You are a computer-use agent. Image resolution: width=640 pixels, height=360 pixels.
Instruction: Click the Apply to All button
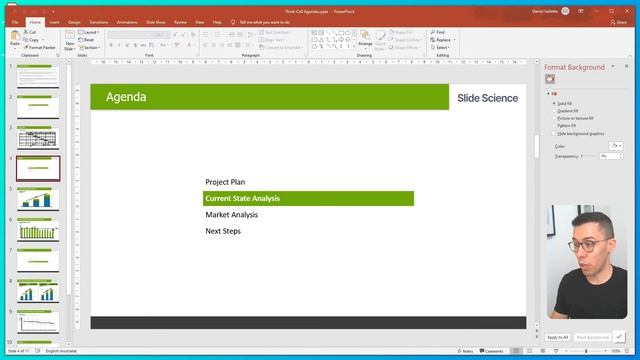[558, 337]
